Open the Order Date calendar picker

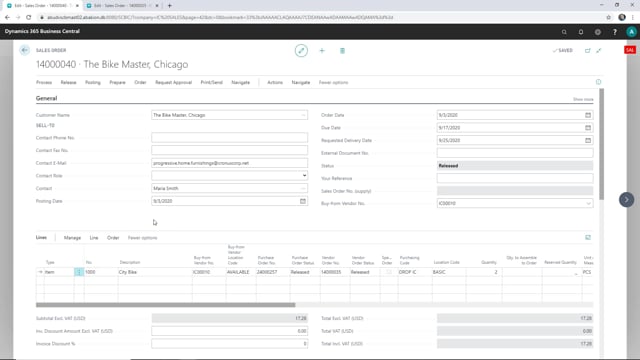tap(588, 115)
